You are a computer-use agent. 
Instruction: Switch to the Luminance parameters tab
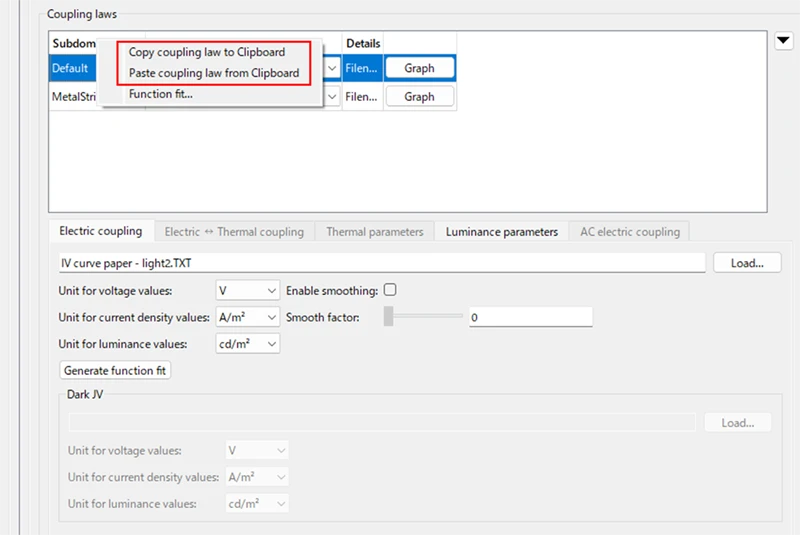(x=502, y=232)
